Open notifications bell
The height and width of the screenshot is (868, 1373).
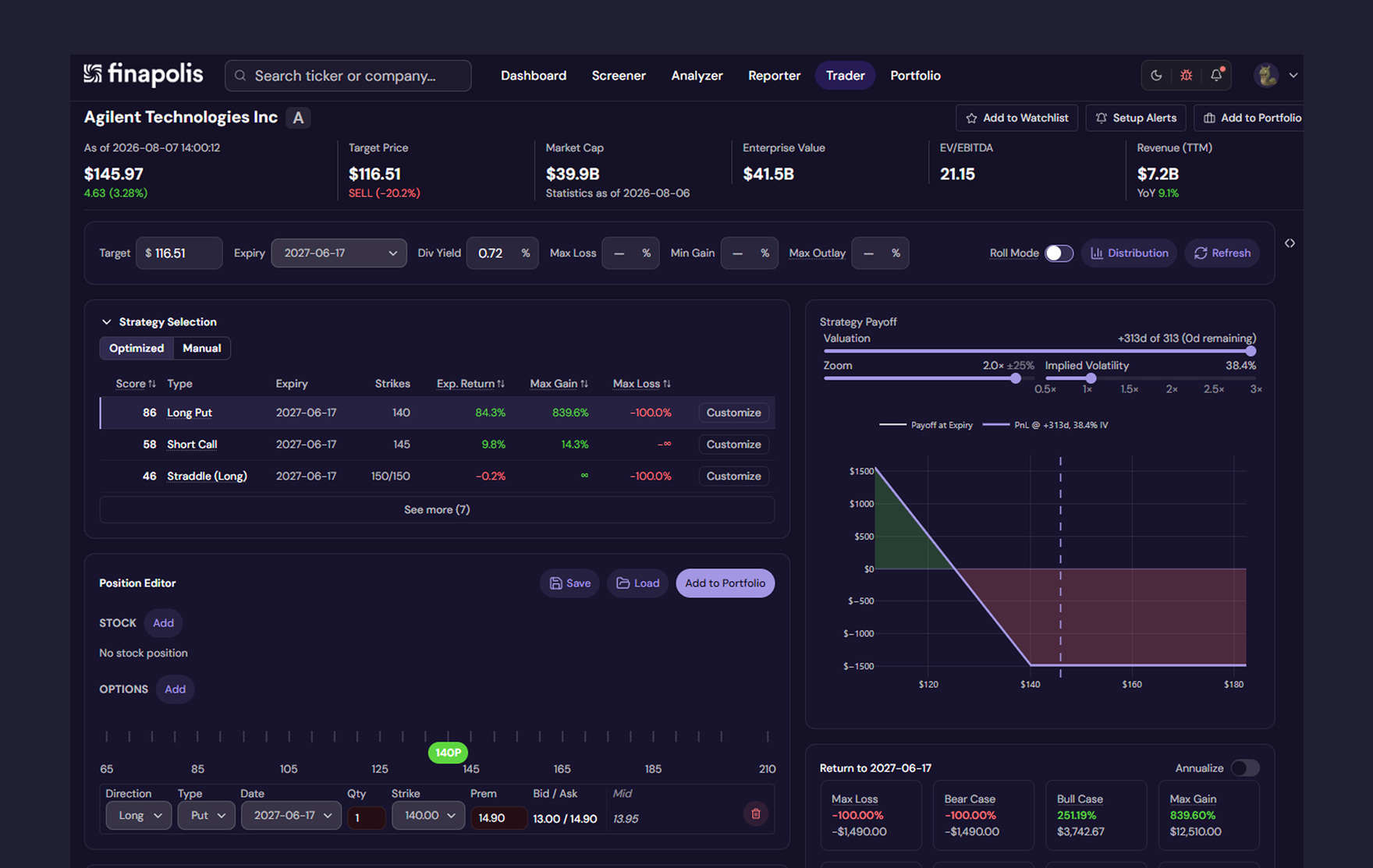point(1216,76)
